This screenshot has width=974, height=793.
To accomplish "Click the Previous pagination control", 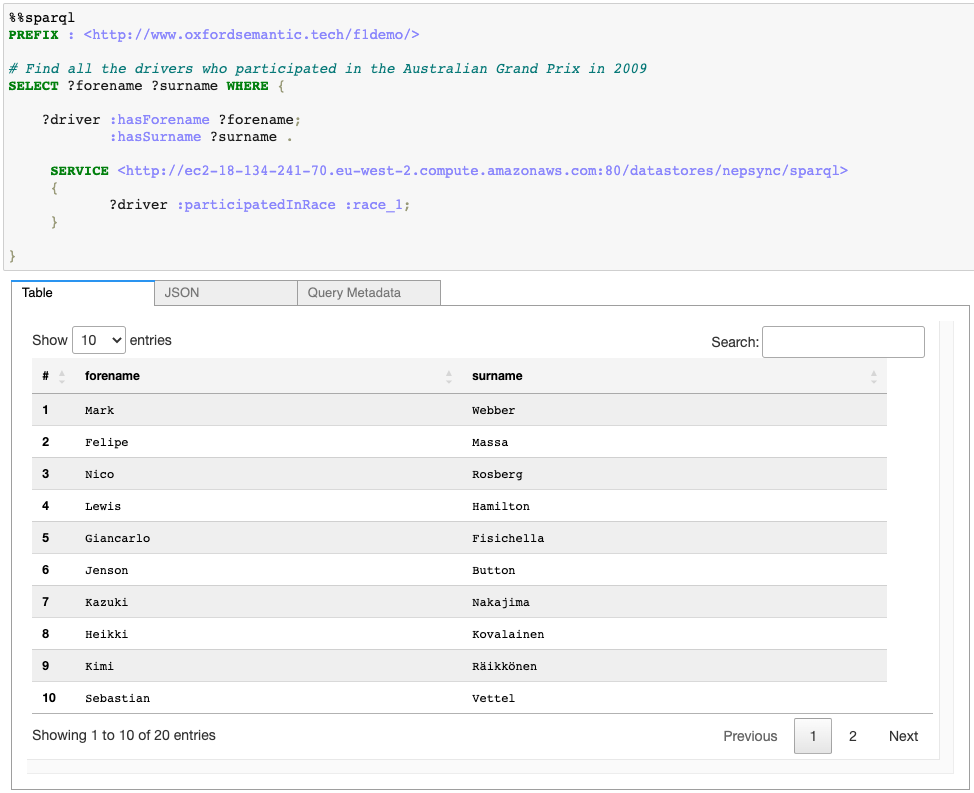I will [750, 736].
